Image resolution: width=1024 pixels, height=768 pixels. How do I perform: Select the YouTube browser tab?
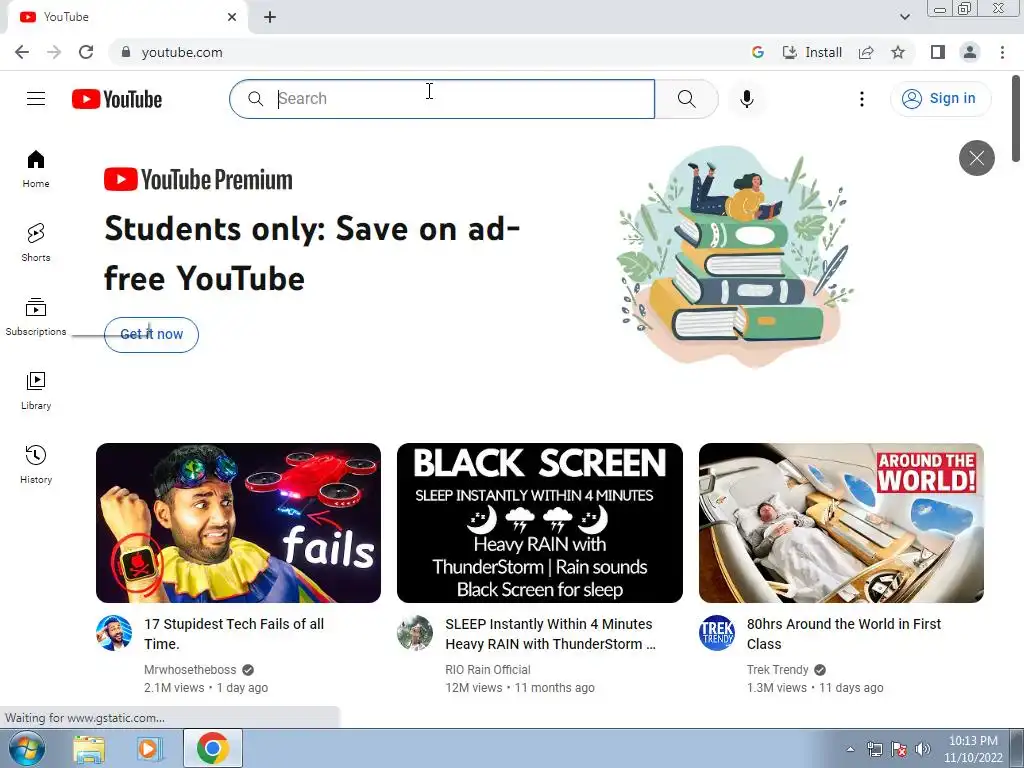coord(127,17)
